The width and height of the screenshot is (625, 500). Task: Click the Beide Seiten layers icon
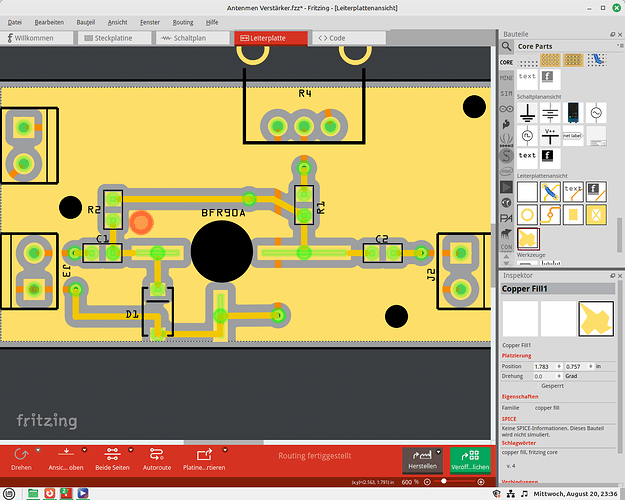click(x=113, y=453)
